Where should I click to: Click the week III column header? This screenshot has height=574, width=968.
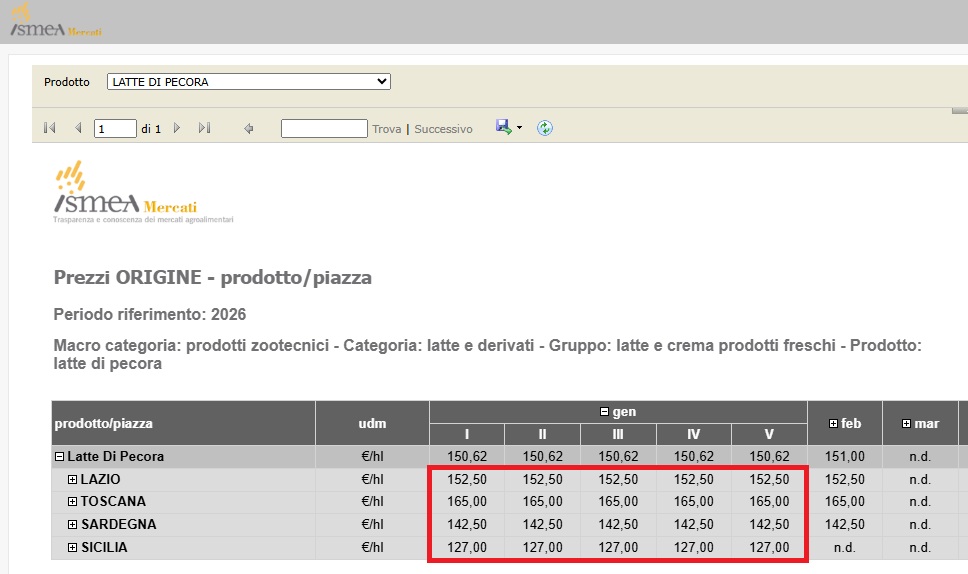coord(618,435)
